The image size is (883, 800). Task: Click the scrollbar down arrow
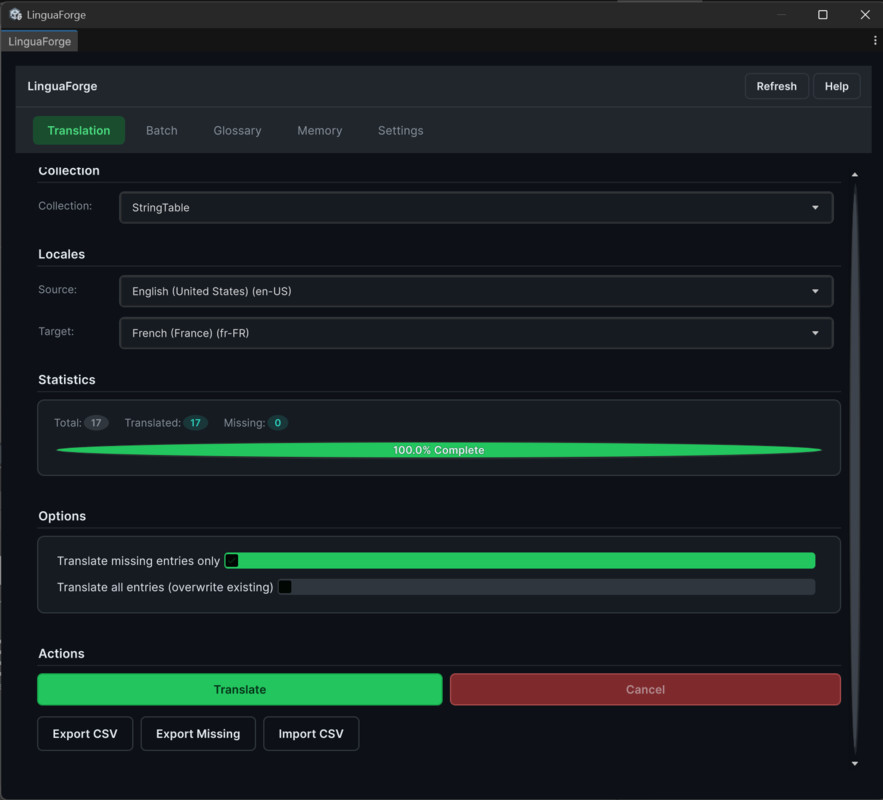pyautogui.click(x=855, y=762)
